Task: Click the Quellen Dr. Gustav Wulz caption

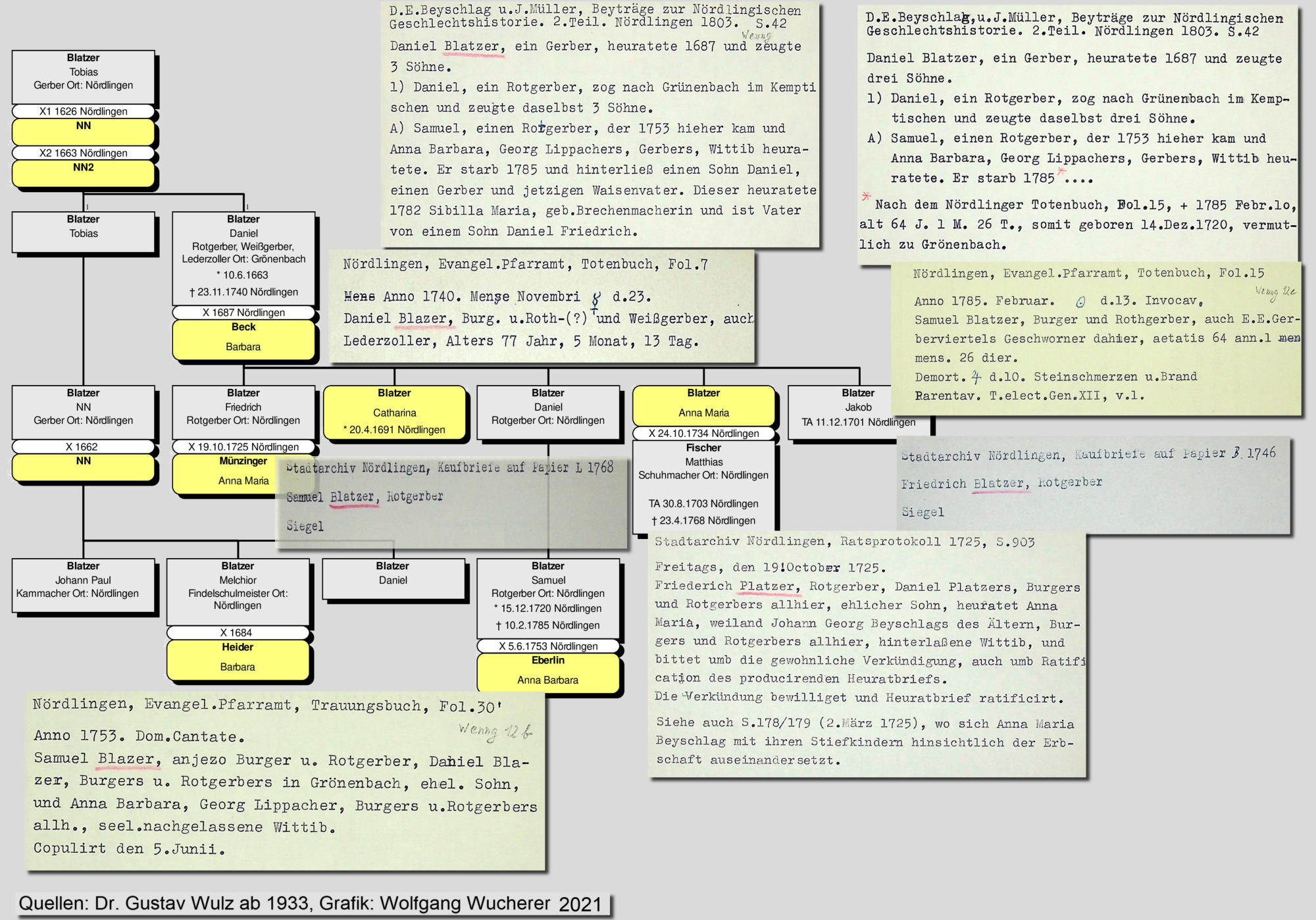Action: pos(310,904)
